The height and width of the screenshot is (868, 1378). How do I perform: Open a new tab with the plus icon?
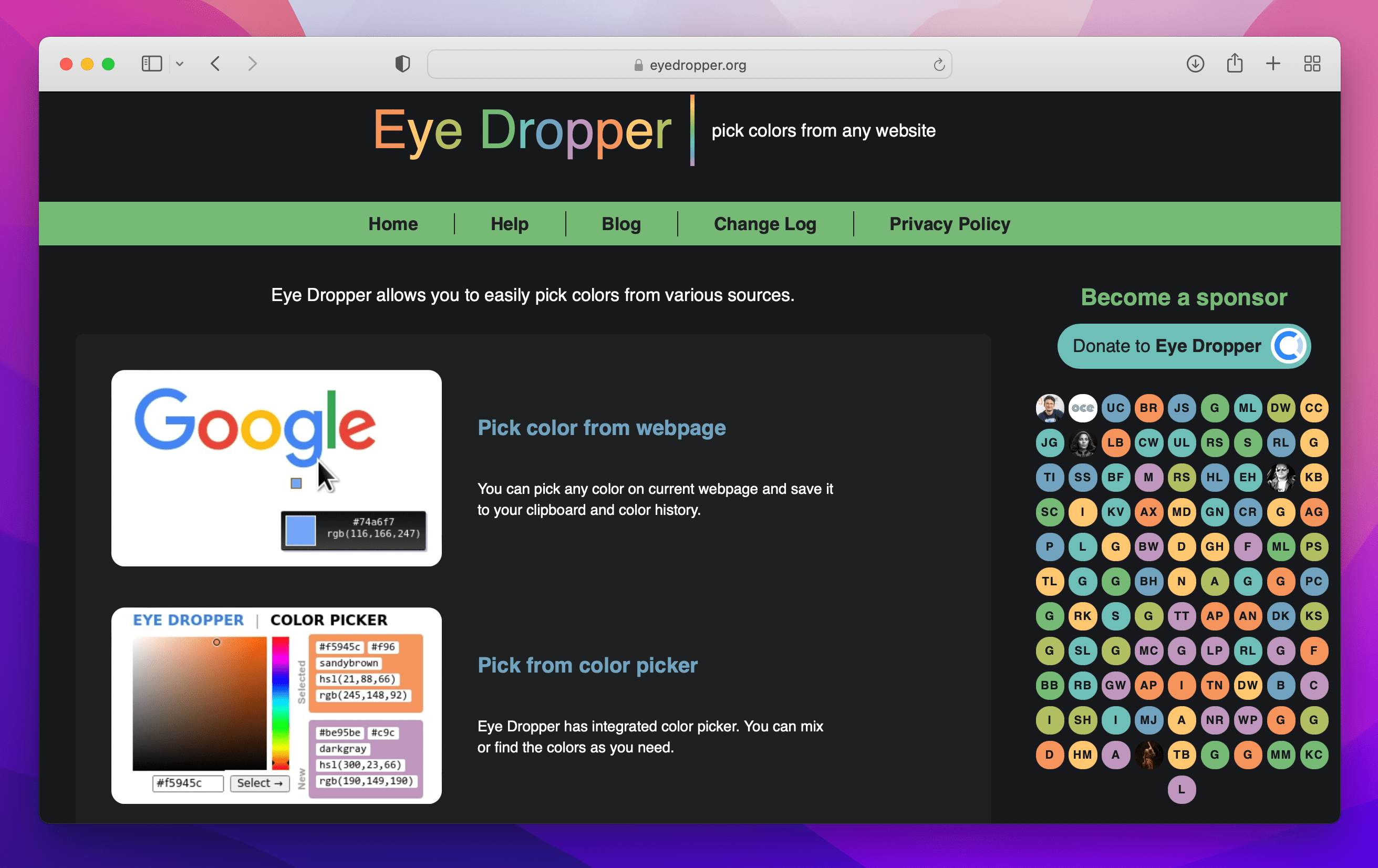(x=1273, y=64)
